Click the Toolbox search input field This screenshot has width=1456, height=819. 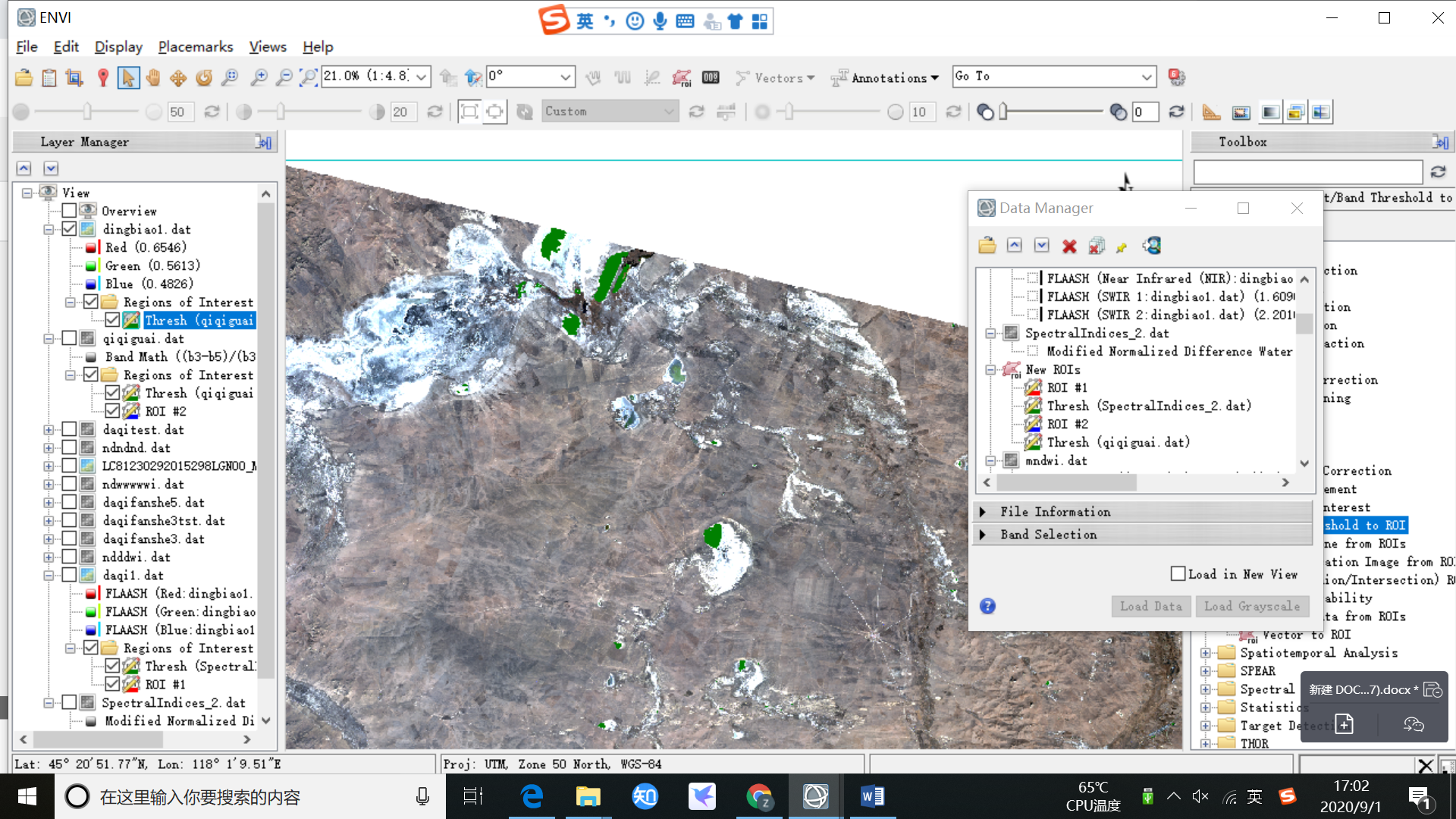pos(1307,171)
